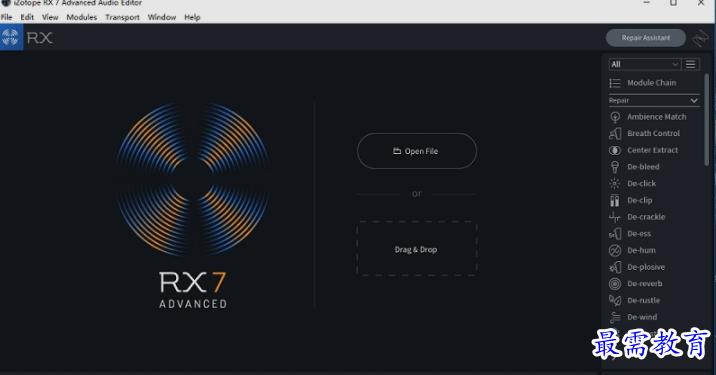Open the Edit menu
716x375 pixels.
pyautogui.click(x=27, y=17)
